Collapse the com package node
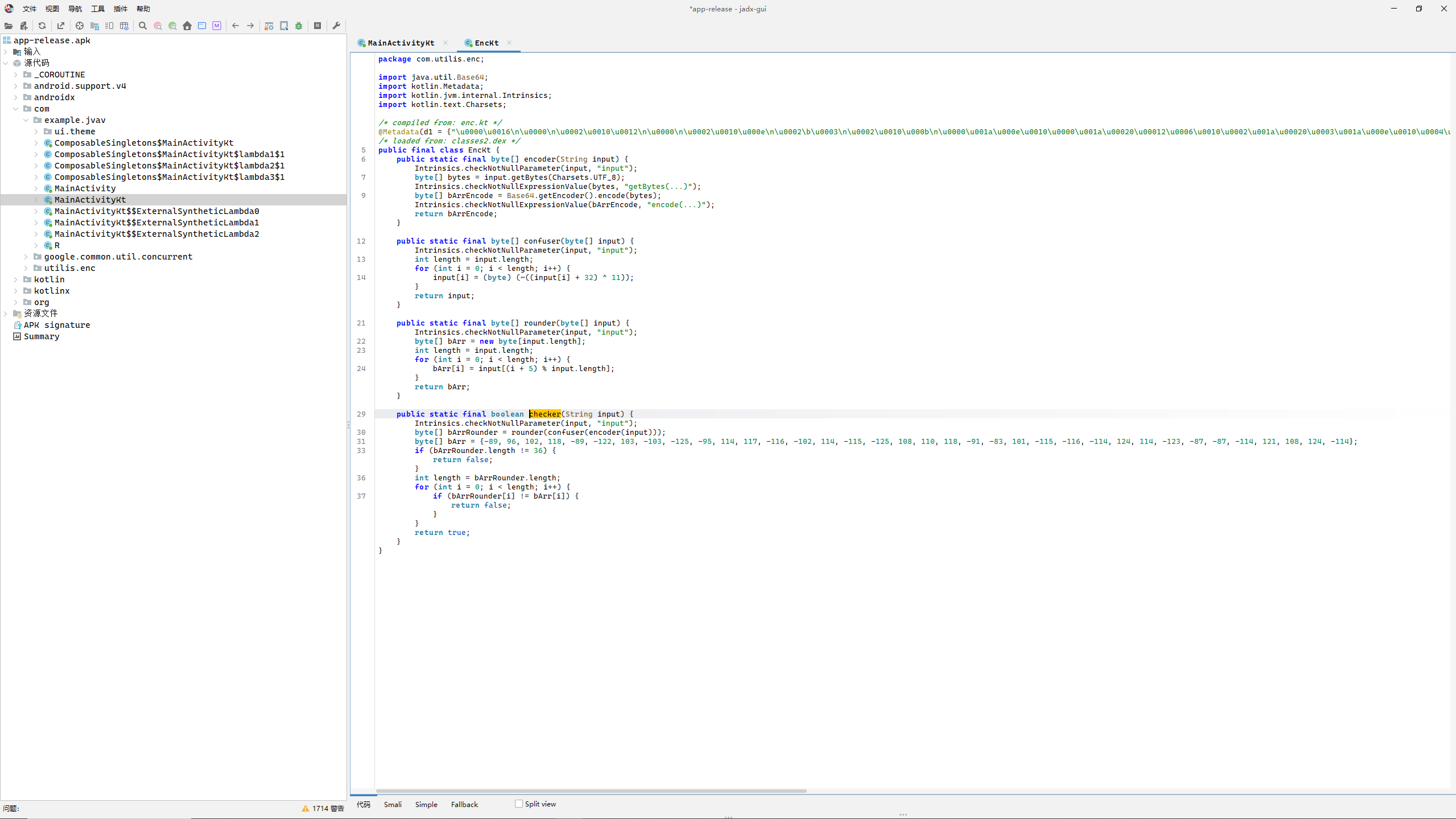This screenshot has height=819, width=1456. pos(16,109)
